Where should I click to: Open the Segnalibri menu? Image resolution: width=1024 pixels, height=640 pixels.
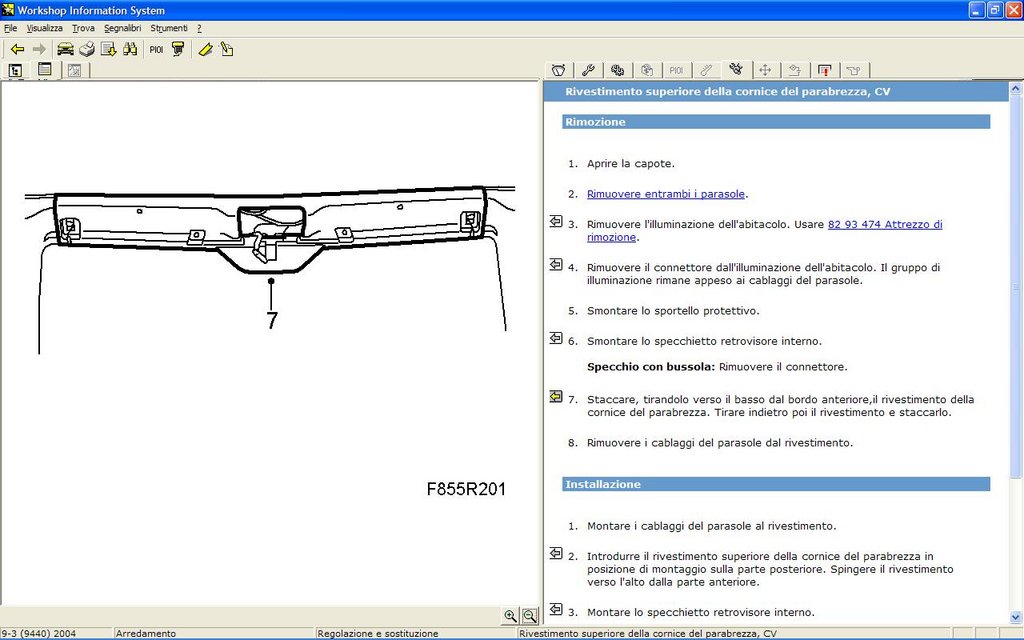122,28
